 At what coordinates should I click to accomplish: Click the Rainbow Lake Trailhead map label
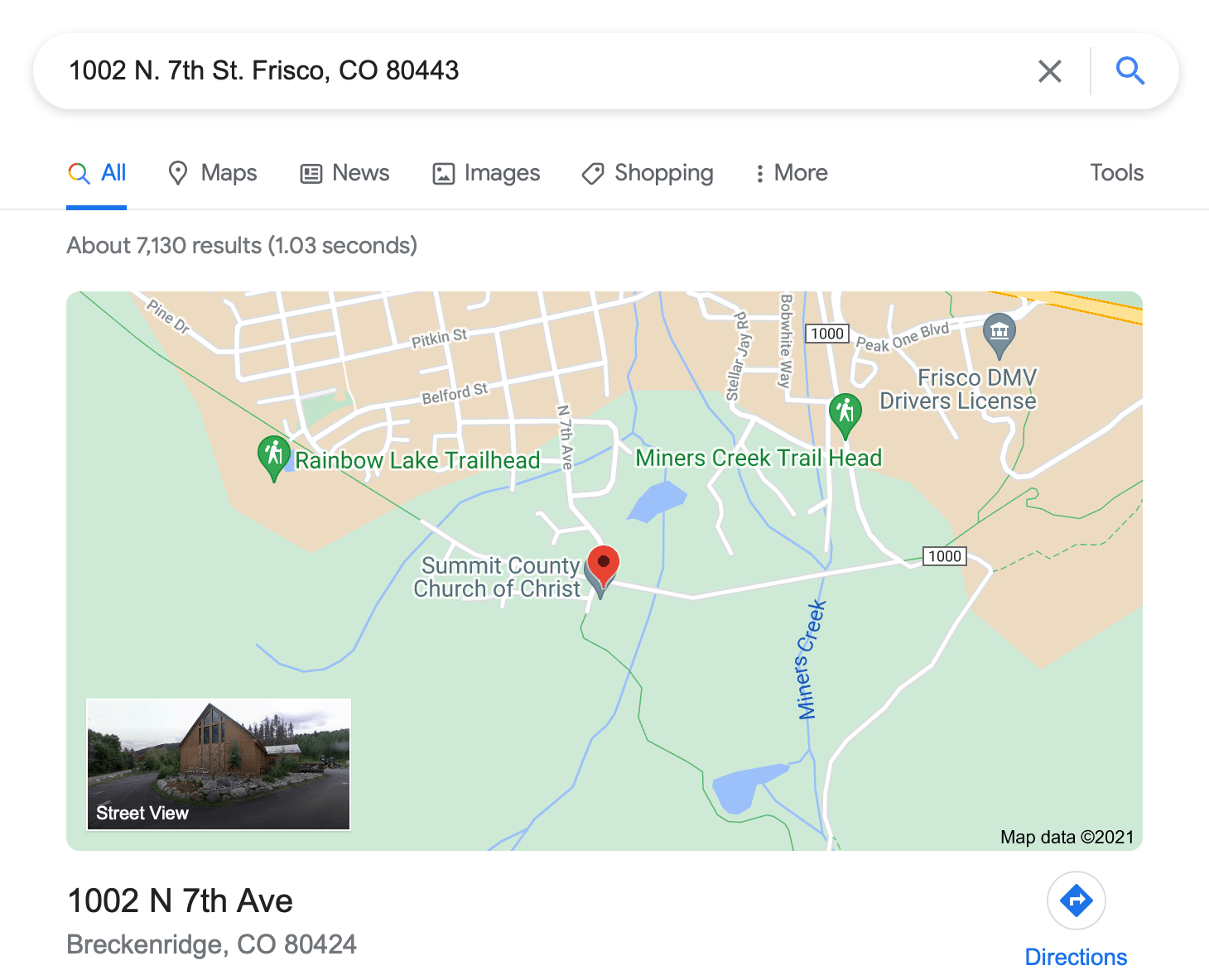pos(417,460)
